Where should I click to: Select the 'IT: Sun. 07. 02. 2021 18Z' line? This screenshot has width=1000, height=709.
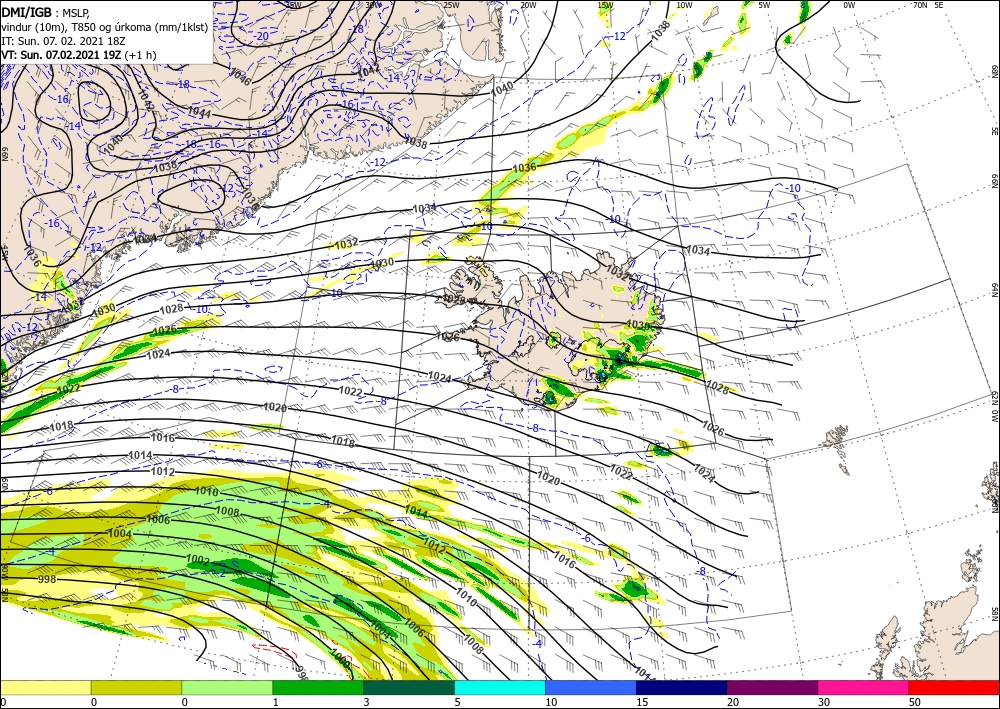click(61, 41)
